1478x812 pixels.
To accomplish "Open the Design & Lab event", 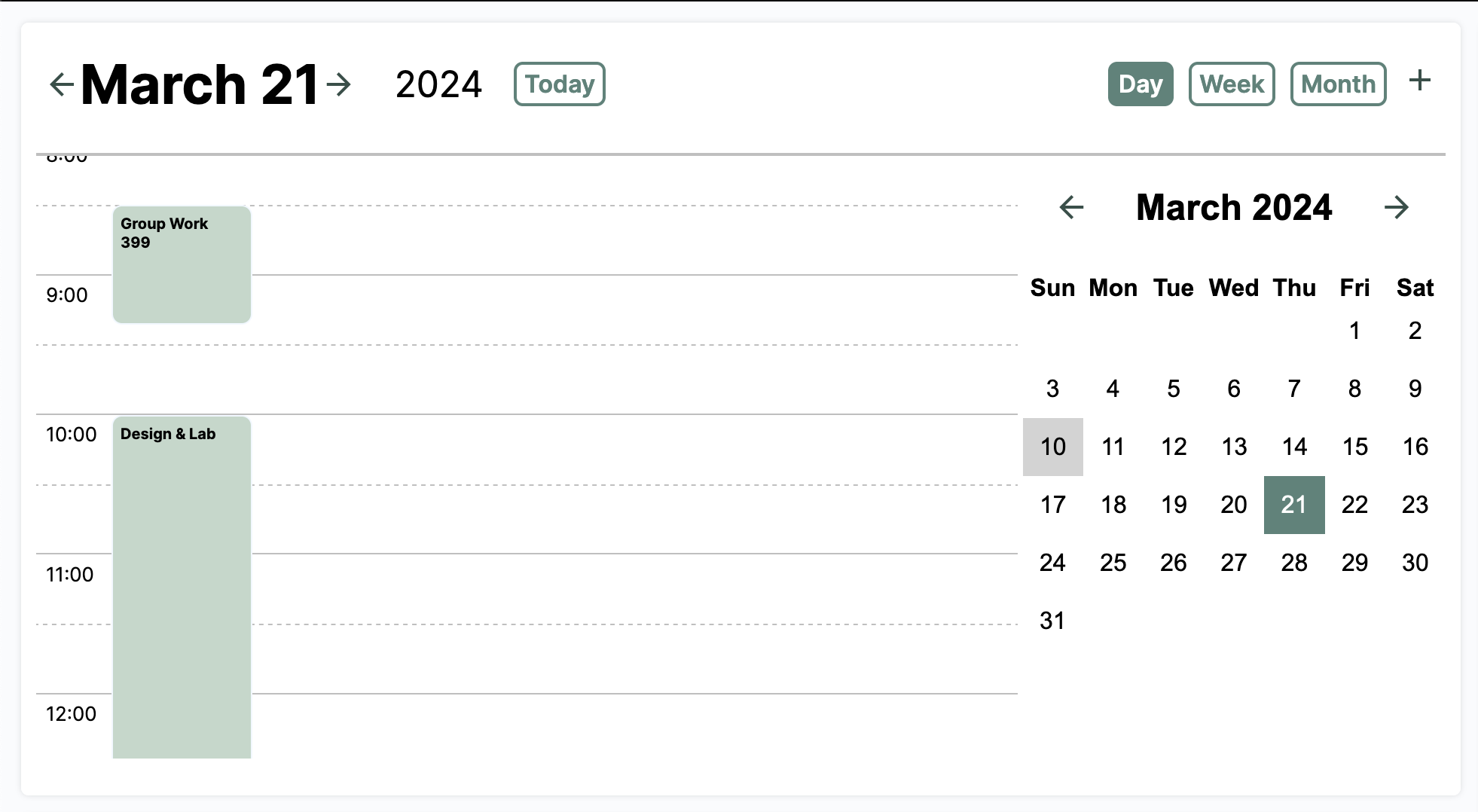I will tap(182, 587).
